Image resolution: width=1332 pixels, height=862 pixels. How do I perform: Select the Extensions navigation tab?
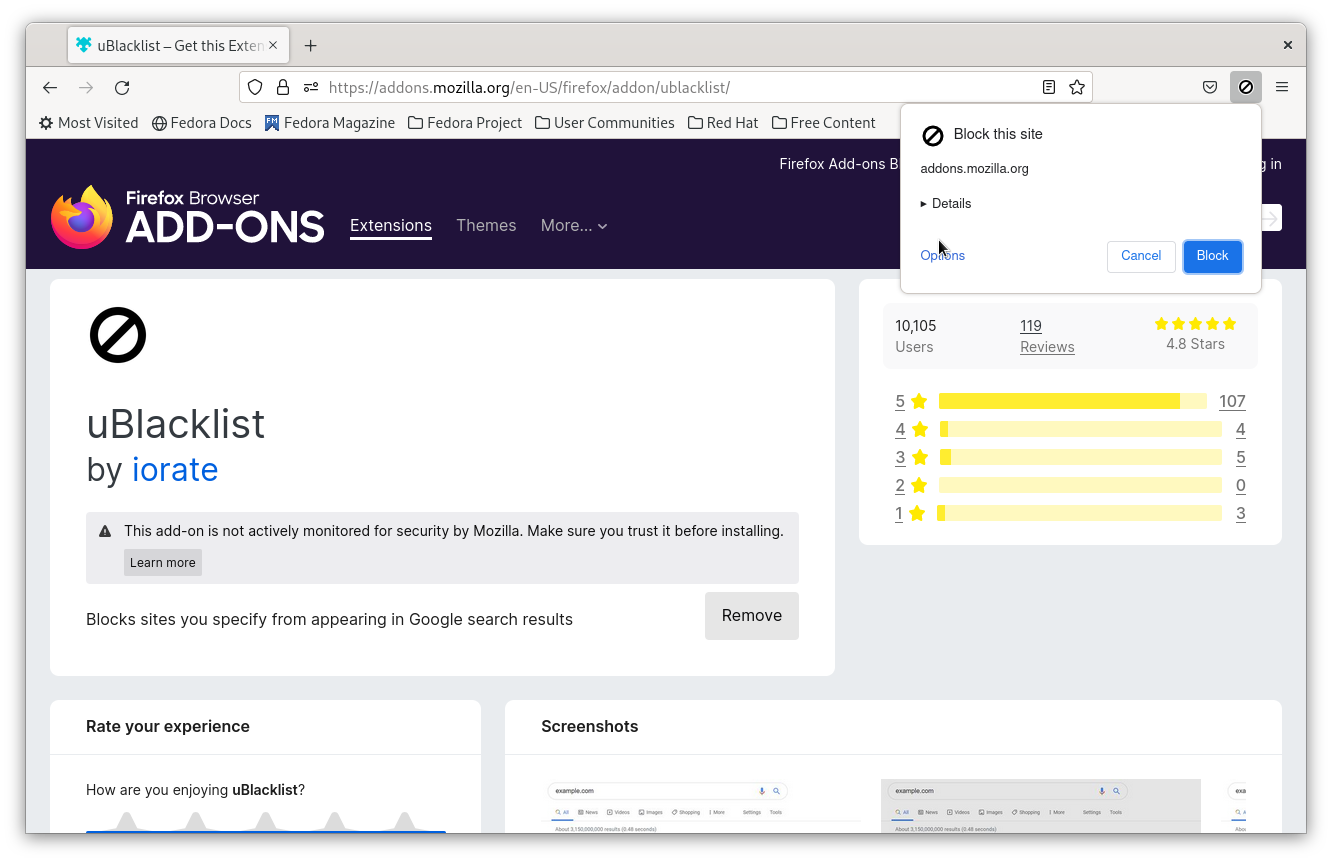[x=391, y=226]
